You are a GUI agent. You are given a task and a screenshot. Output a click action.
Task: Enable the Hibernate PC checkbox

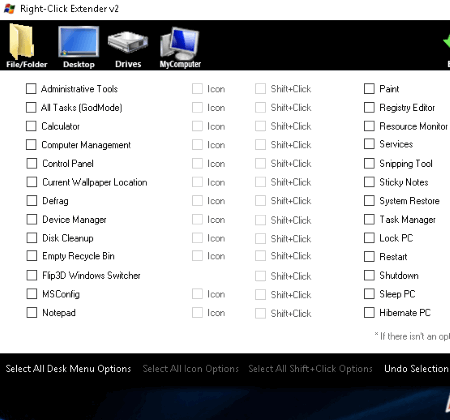coord(369,313)
